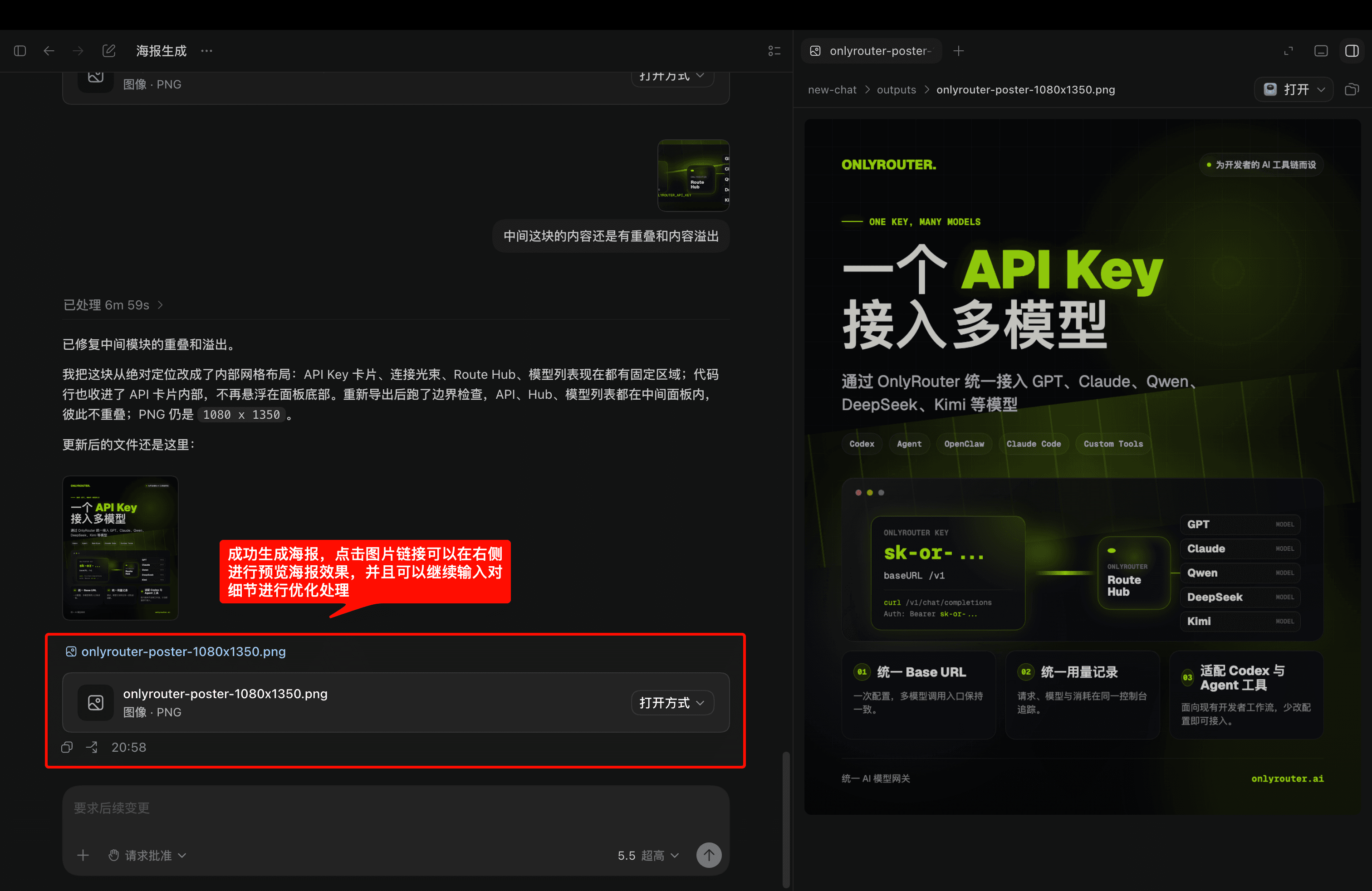Select the onlyrouter-poster tab

871,51
